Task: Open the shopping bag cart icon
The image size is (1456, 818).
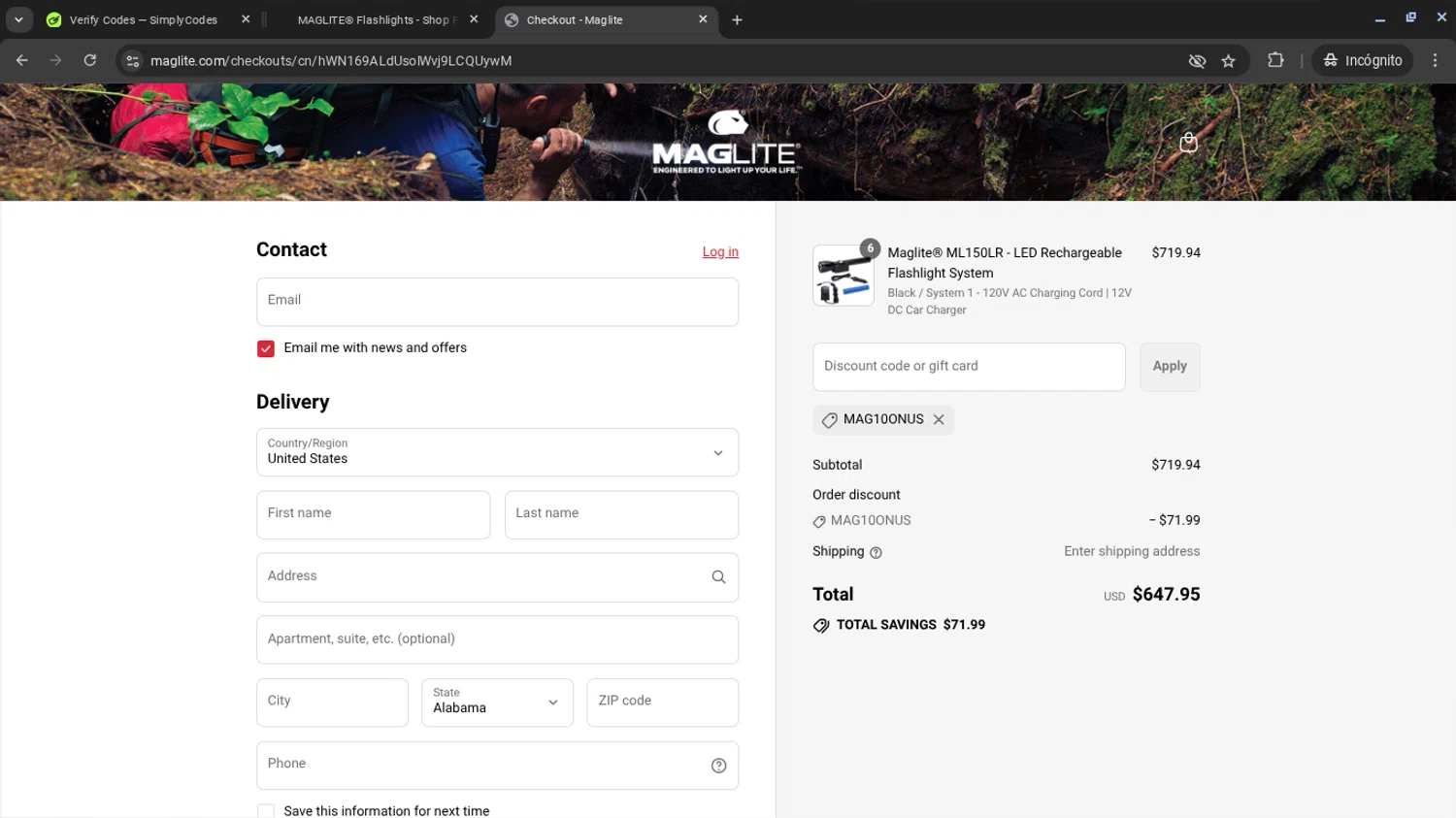Action: pos(1188,142)
